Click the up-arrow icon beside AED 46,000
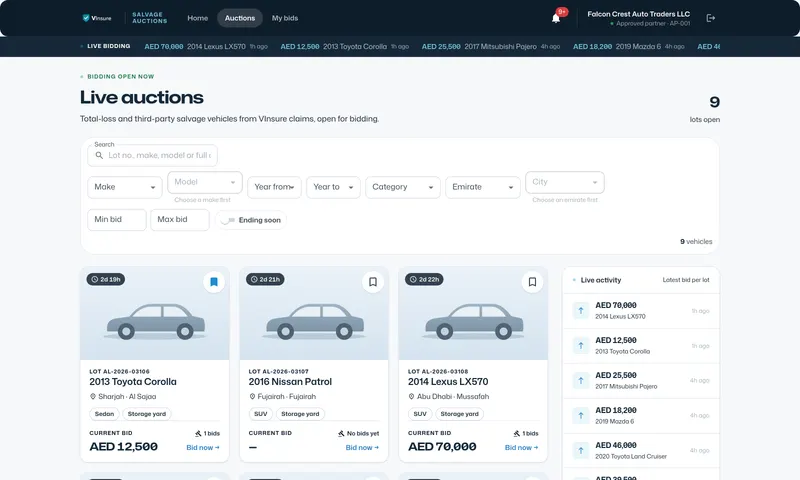 click(x=581, y=450)
